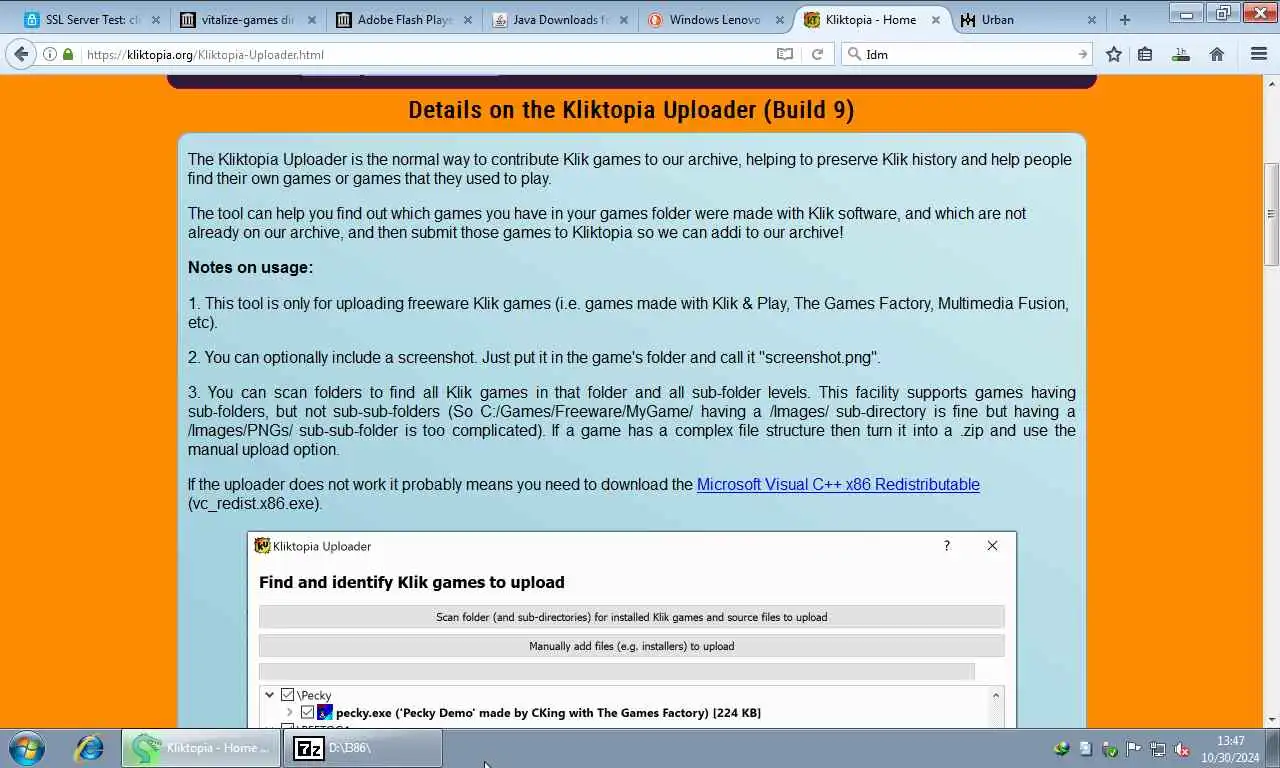Open site information icon in address bar
Viewport: 1280px width, 768px height.
click(50, 55)
